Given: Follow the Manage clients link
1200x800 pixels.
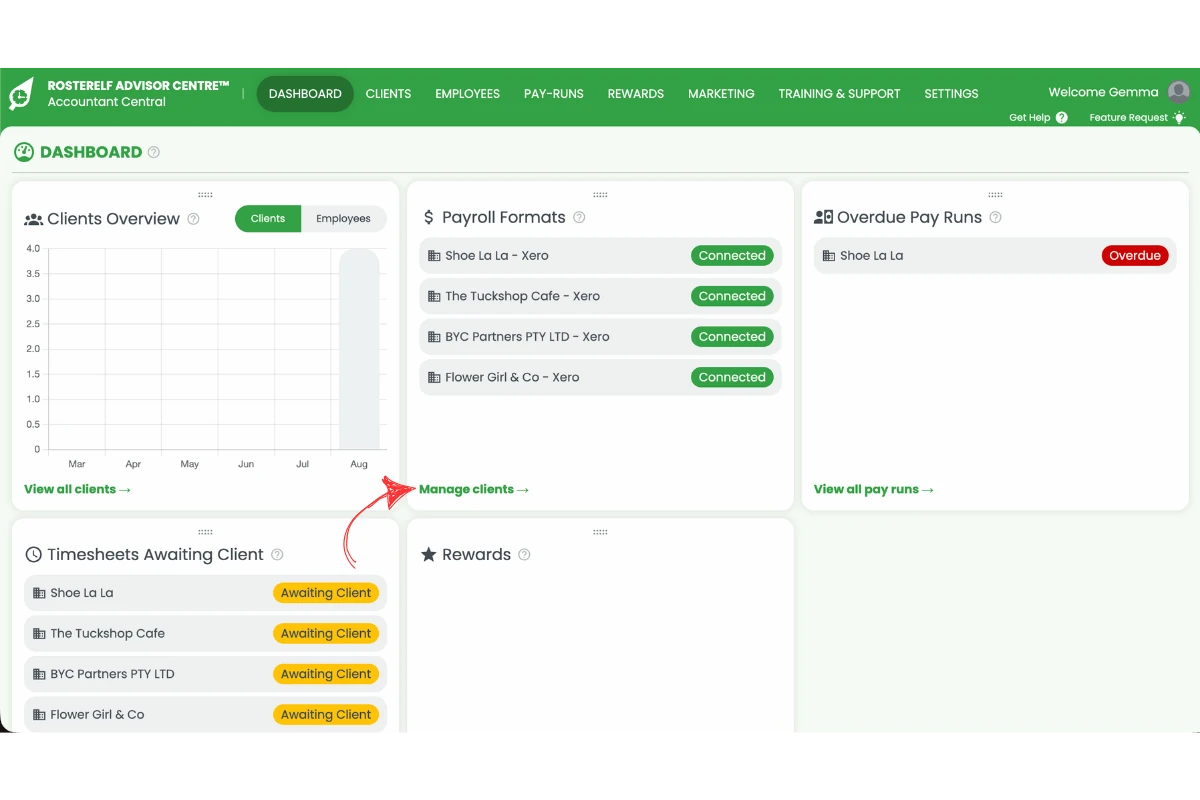Looking at the screenshot, I should (x=474, y=490).
